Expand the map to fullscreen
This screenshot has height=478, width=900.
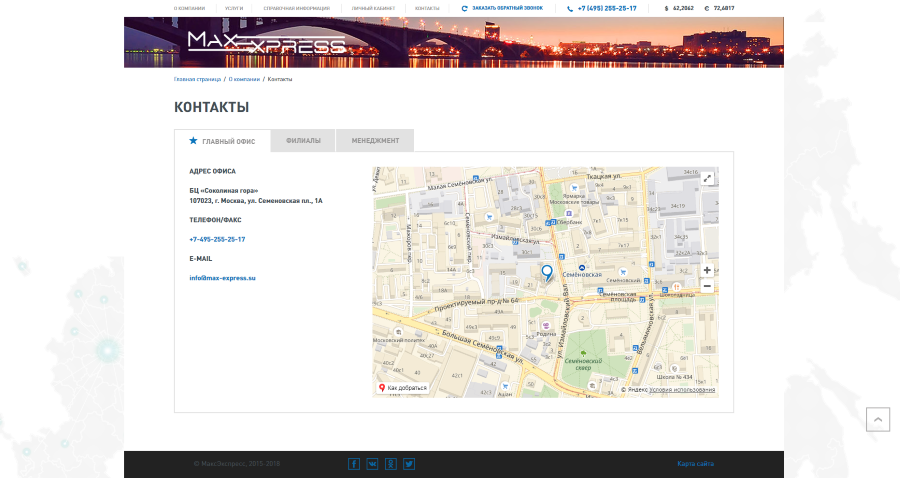pyautogui.click(x=707, y=178)
